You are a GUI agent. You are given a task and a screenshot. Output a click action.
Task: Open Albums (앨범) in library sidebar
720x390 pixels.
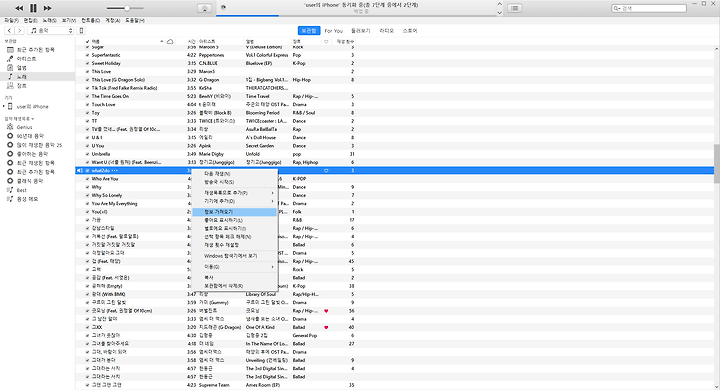pyautogui.click(x=22, y=68)
